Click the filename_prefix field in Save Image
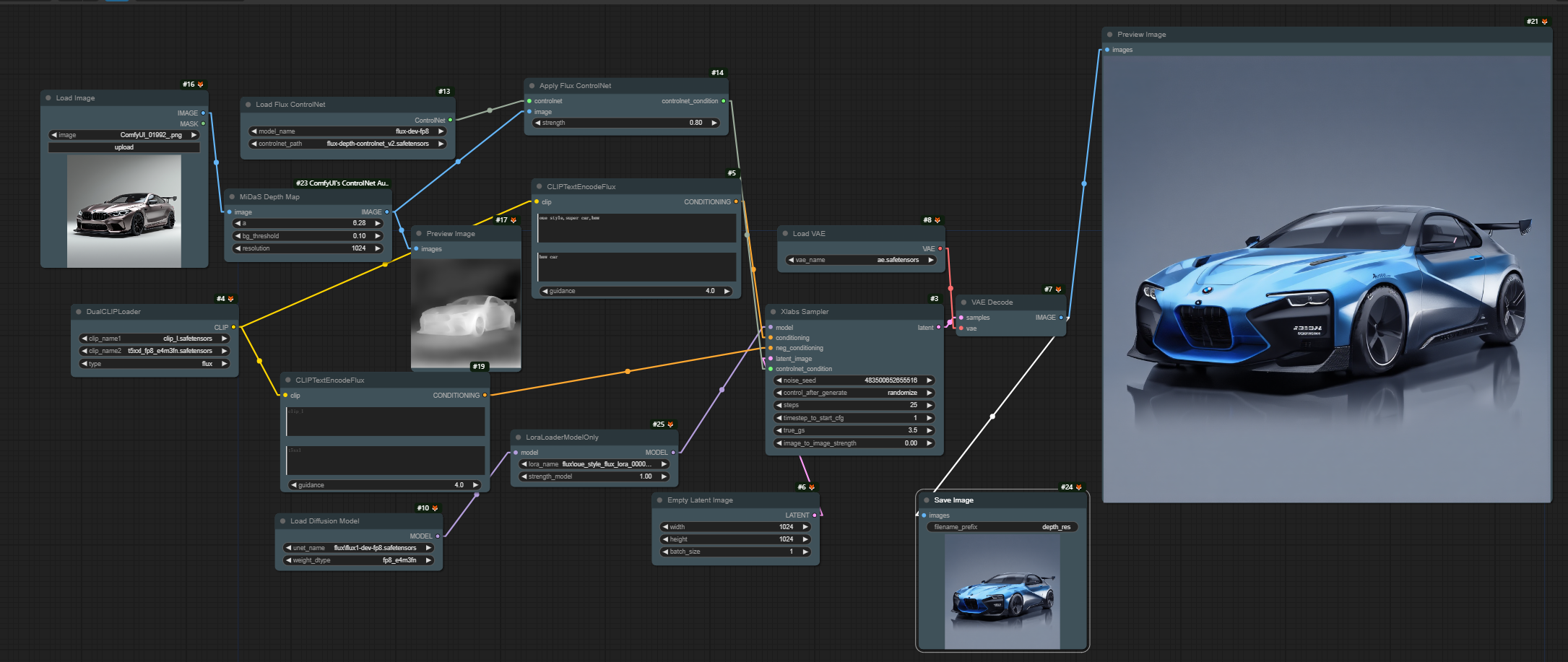 click(1002, 527)
